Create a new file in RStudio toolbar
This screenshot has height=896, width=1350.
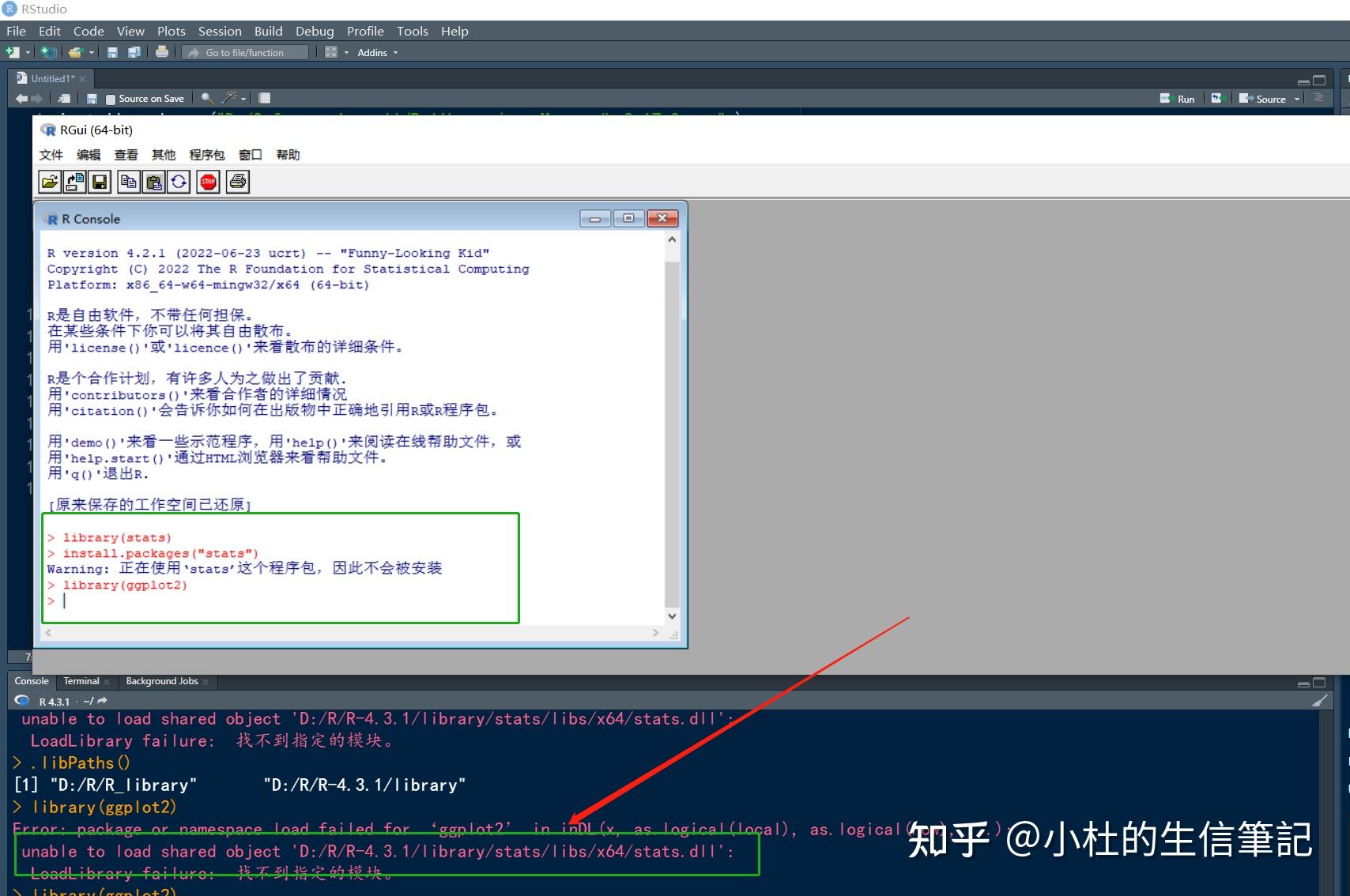pos(13,52)
